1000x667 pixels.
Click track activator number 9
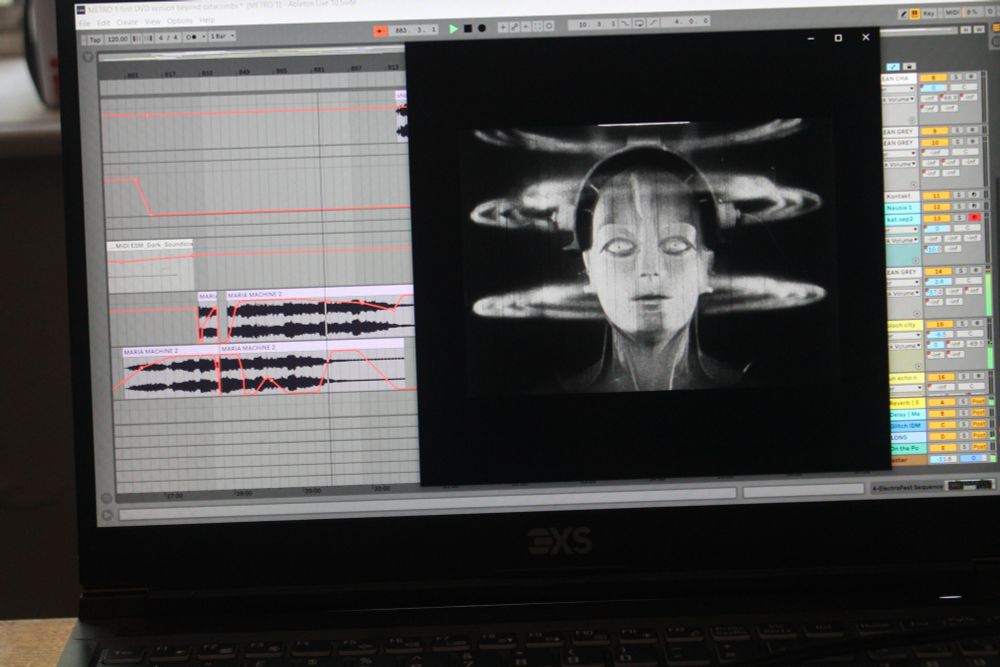pyautogui.click(x=934, y=131)
